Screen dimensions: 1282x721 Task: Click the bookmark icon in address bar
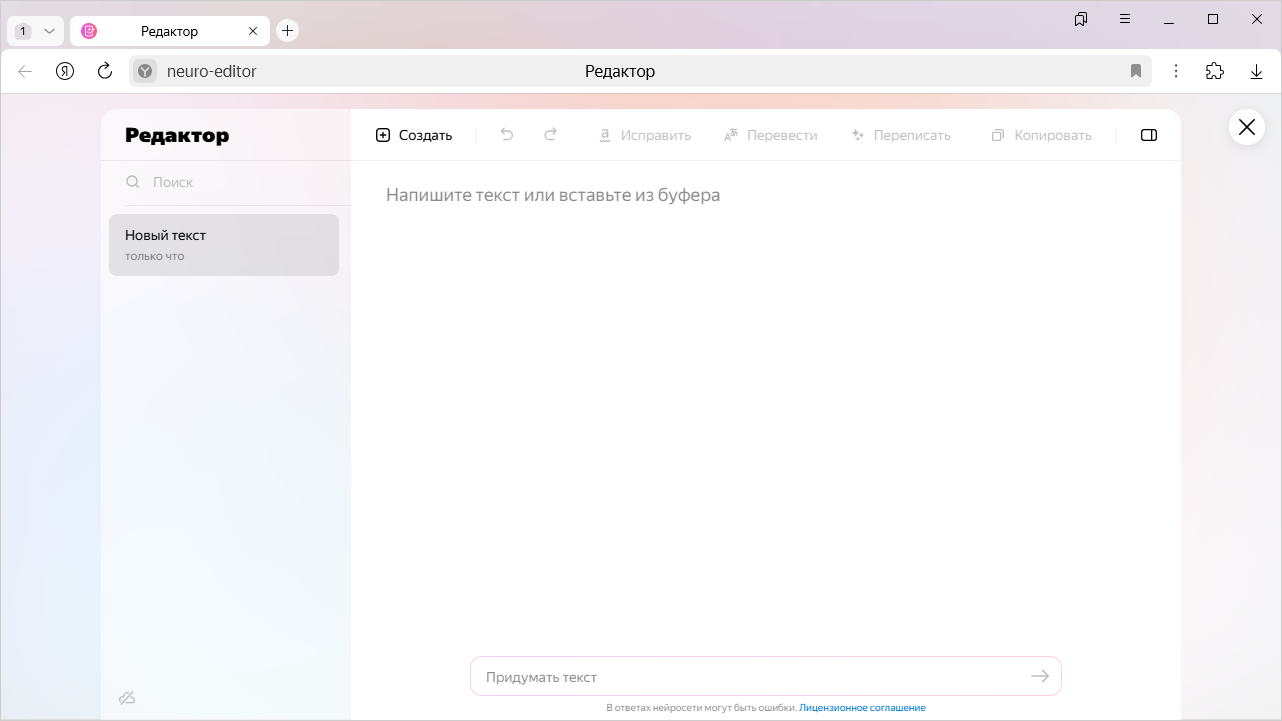coord(1136,71)
